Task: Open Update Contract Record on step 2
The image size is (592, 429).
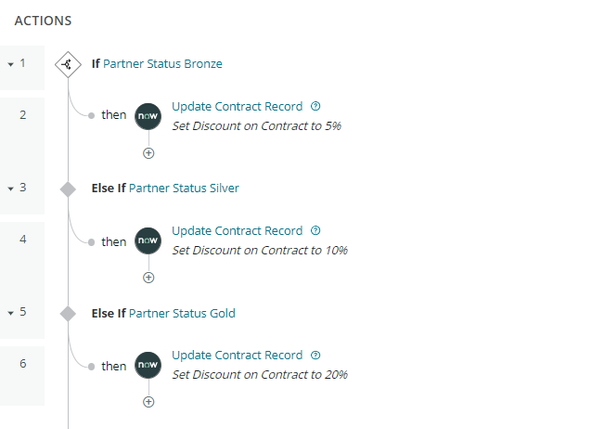Action: point(237,106)
